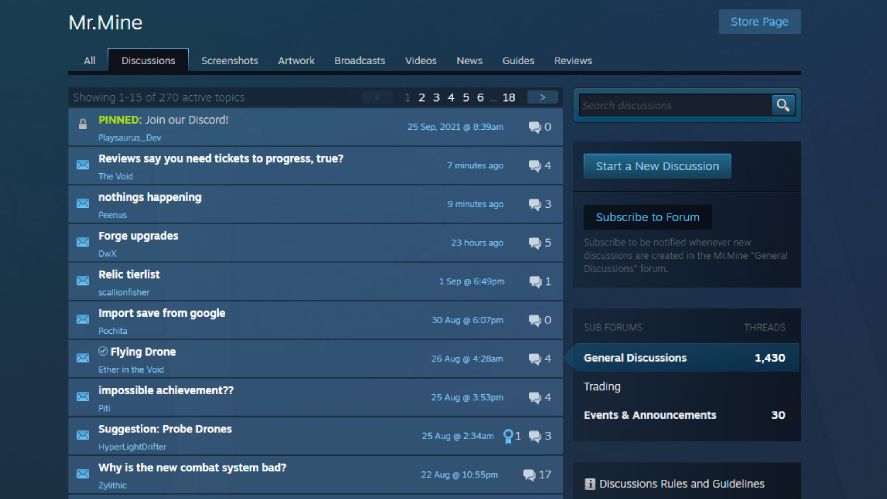Click answered checkmark icon on Flying Drone

(103, 351)
